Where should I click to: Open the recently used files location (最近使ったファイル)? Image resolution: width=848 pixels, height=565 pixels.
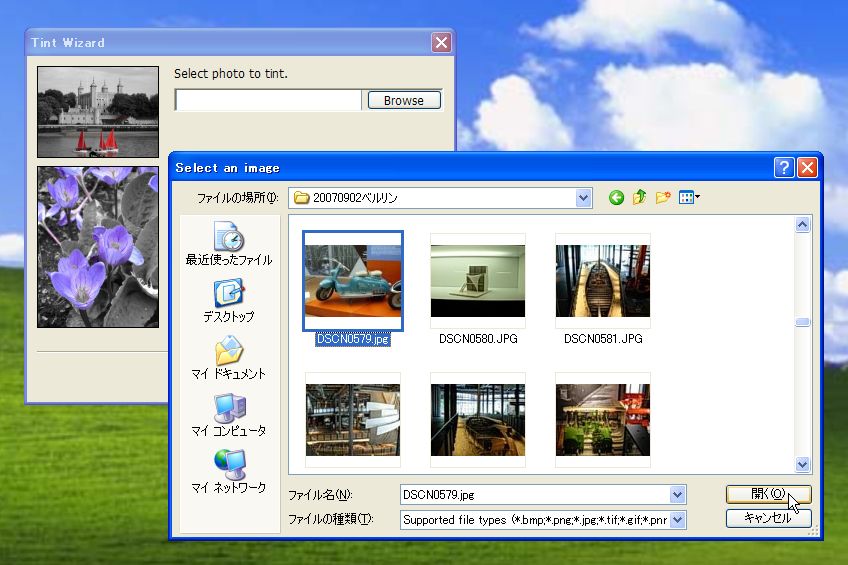(229, 244)
